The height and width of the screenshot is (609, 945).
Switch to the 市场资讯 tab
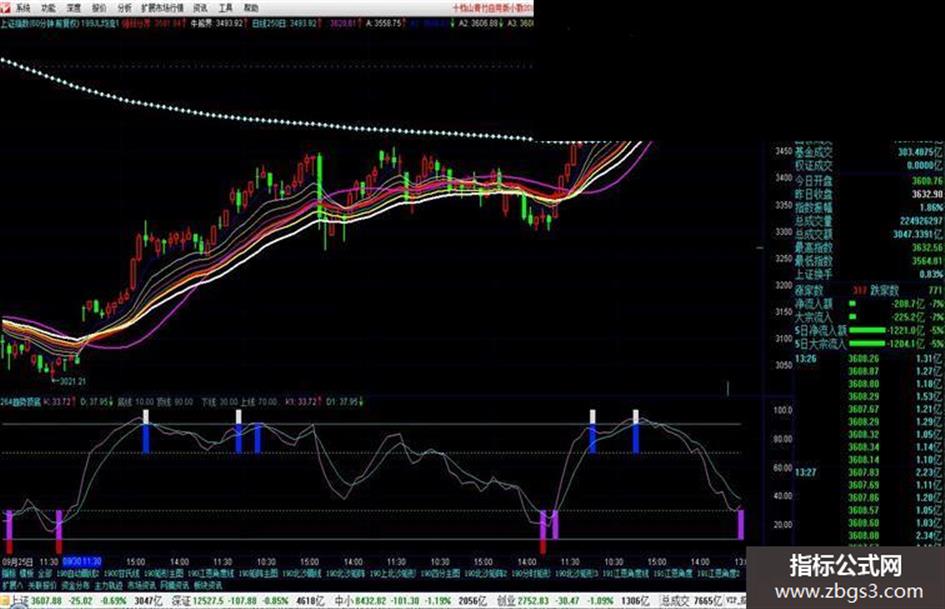[141, 585]
